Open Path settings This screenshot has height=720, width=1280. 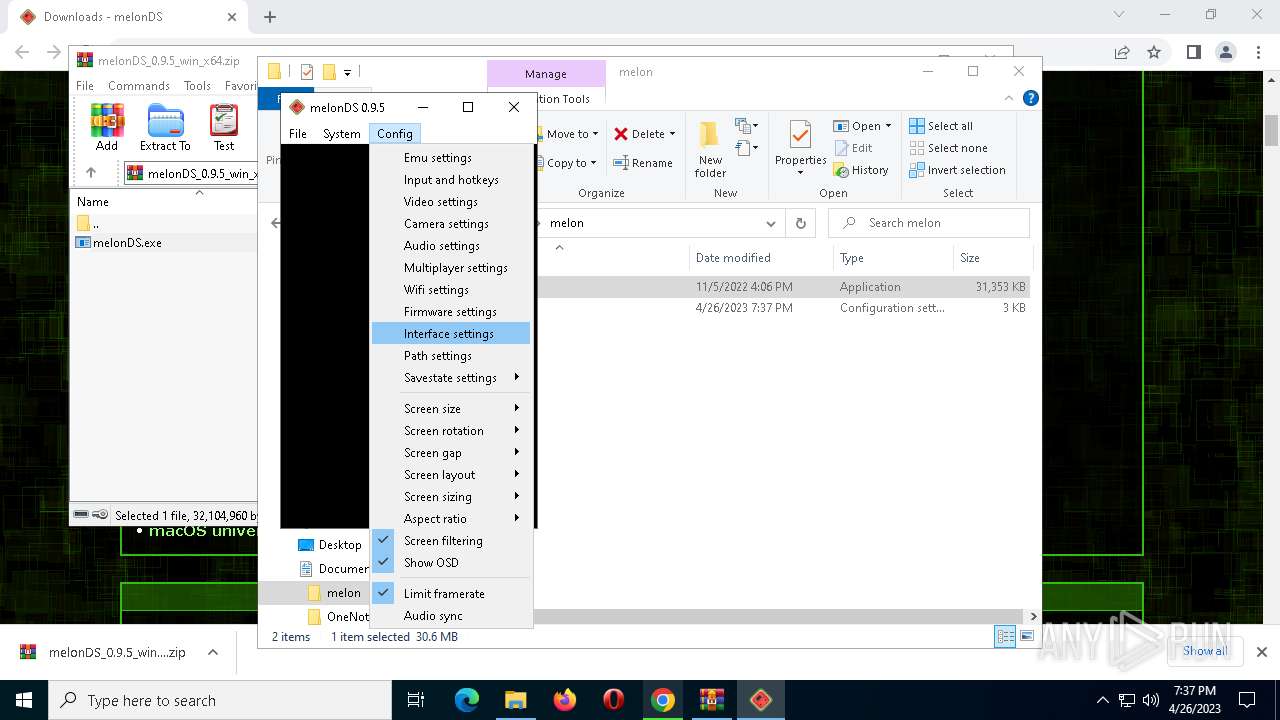click(x=451, y=356)
